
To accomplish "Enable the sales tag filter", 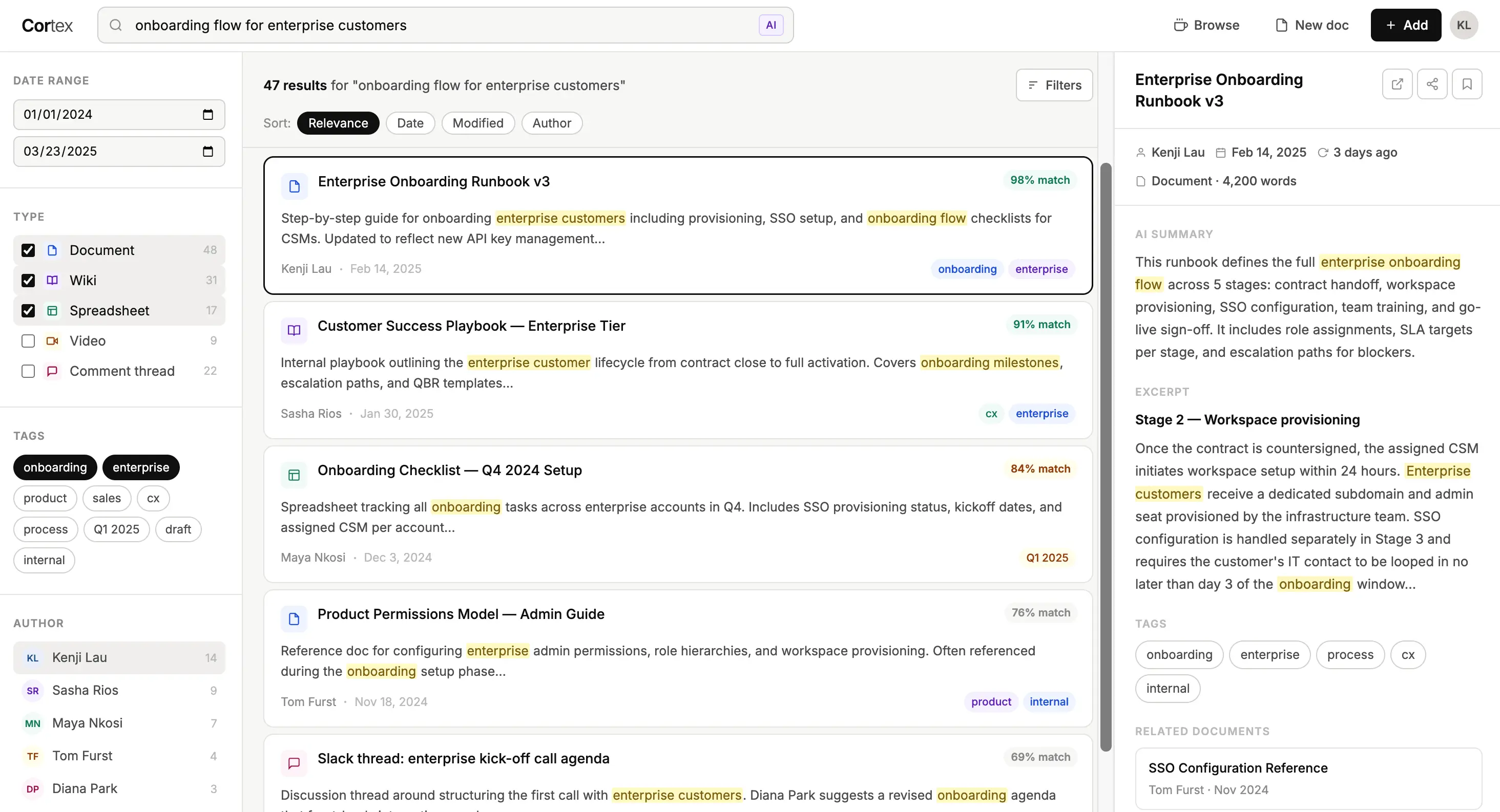I will click(107, 498).
